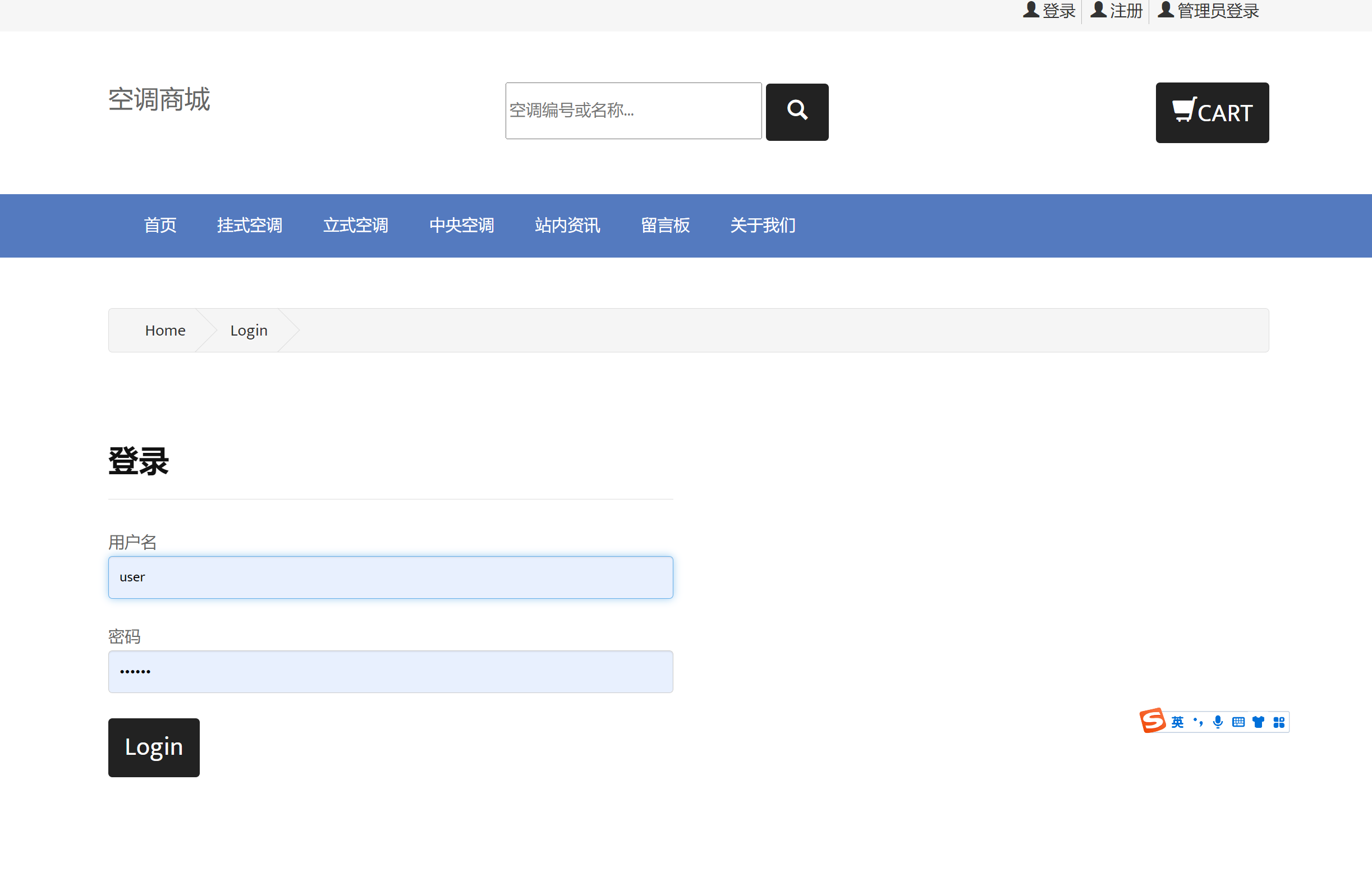Open the 关于我们 page
This screenshot has width=1372, height=876.
point(763,226)
